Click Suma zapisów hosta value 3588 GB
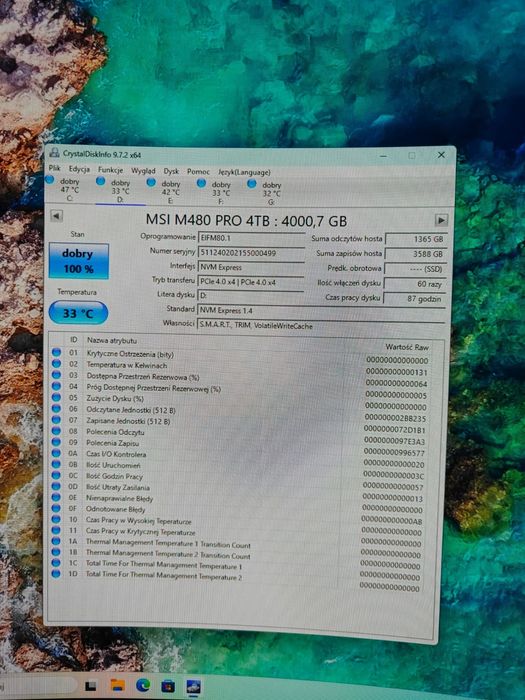 click(416, 254)
